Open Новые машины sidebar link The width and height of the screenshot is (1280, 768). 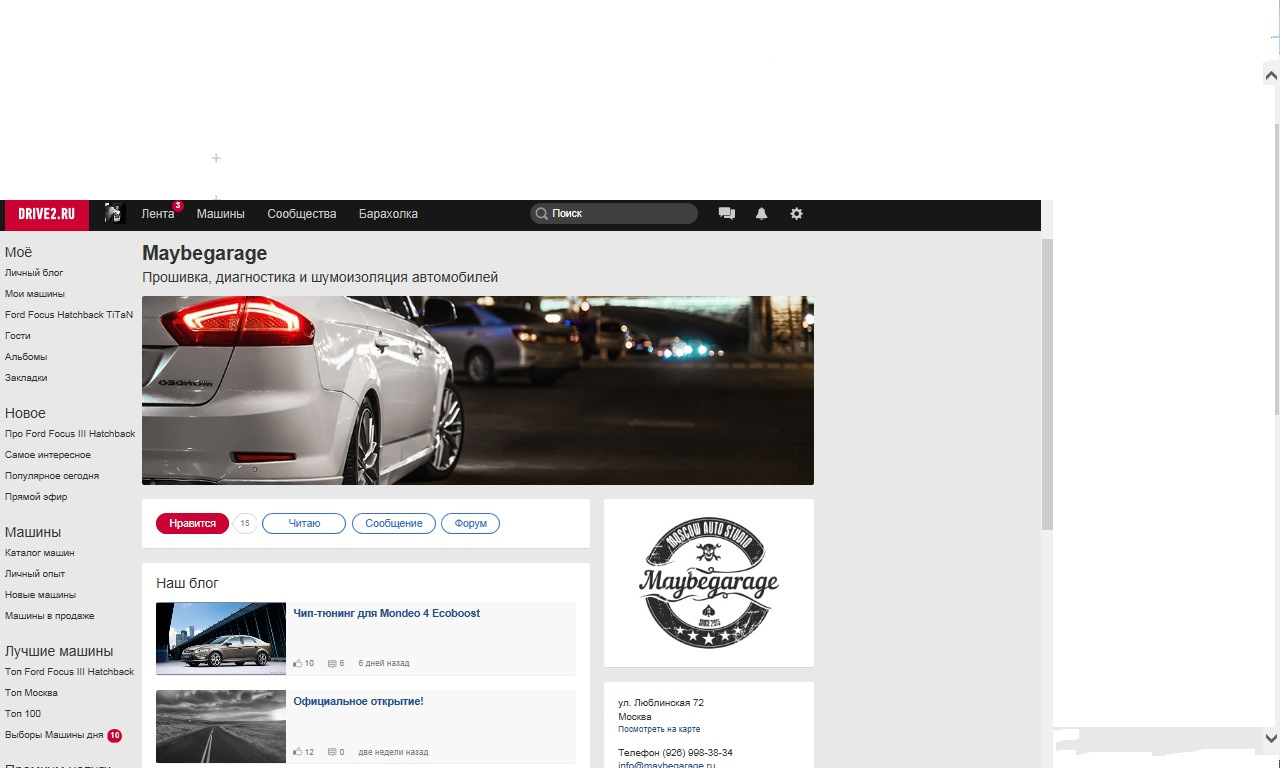tap(40, 595)
